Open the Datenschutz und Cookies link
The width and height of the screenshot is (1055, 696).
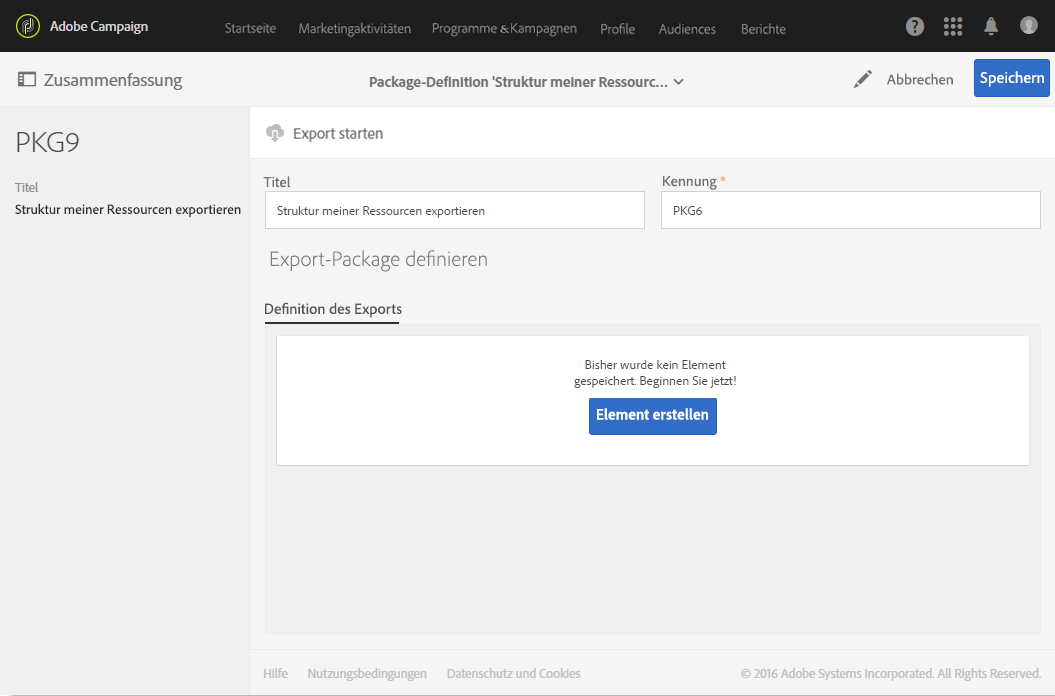pyautogui.click(x=513, y=674)
